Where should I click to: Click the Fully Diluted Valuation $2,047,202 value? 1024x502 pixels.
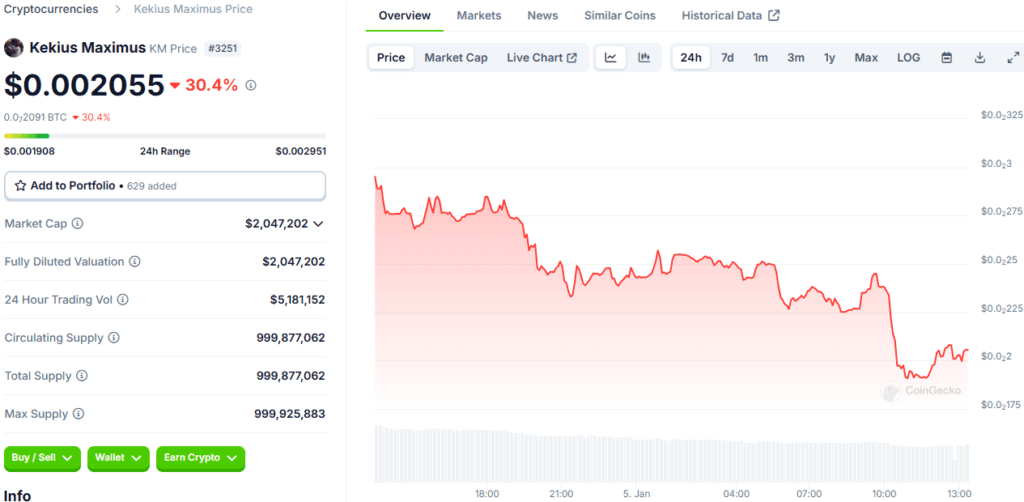pyautogui.click(x=293, y=262)
